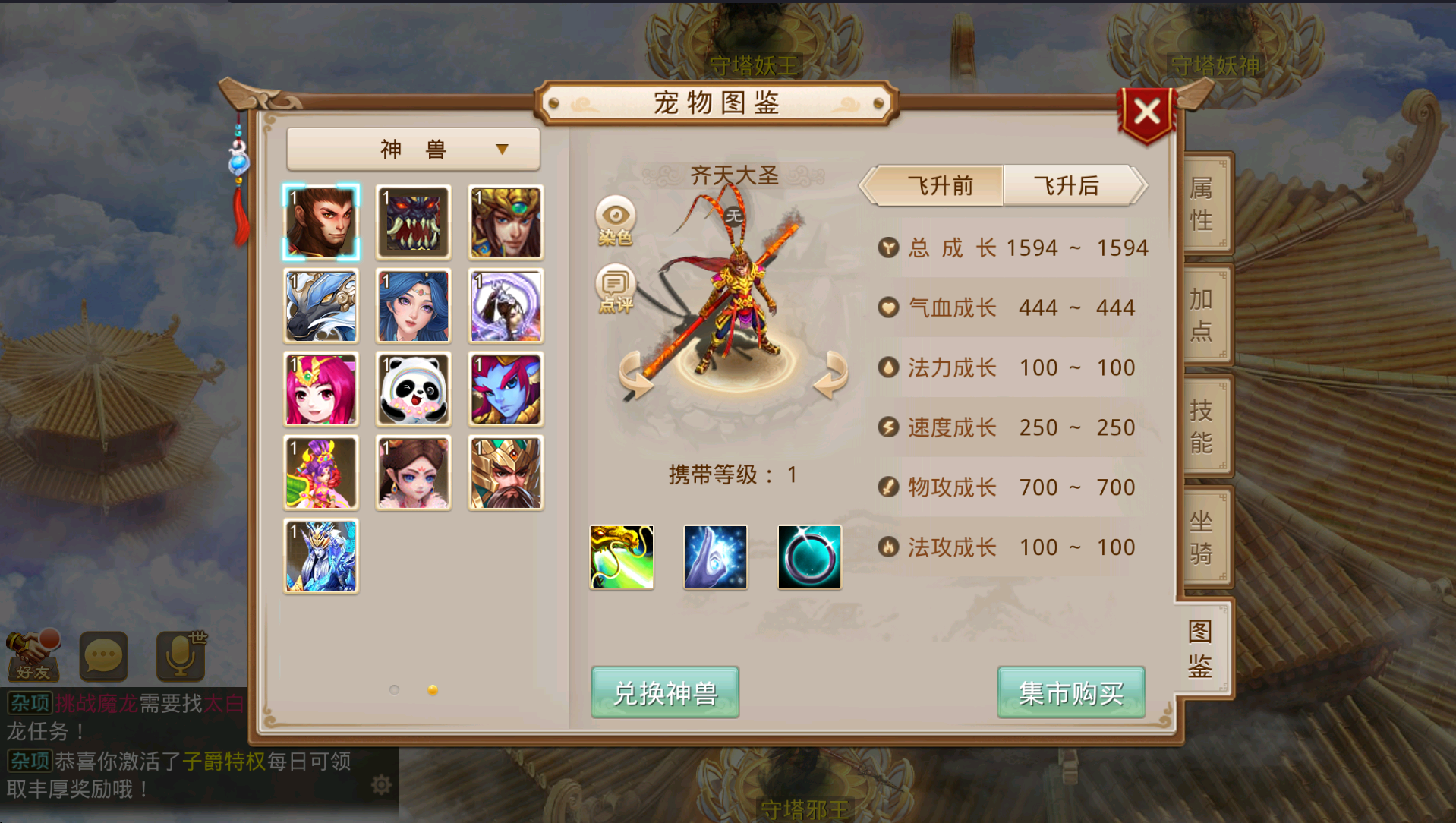Select the green dragon skill icon

click(622, 557)
